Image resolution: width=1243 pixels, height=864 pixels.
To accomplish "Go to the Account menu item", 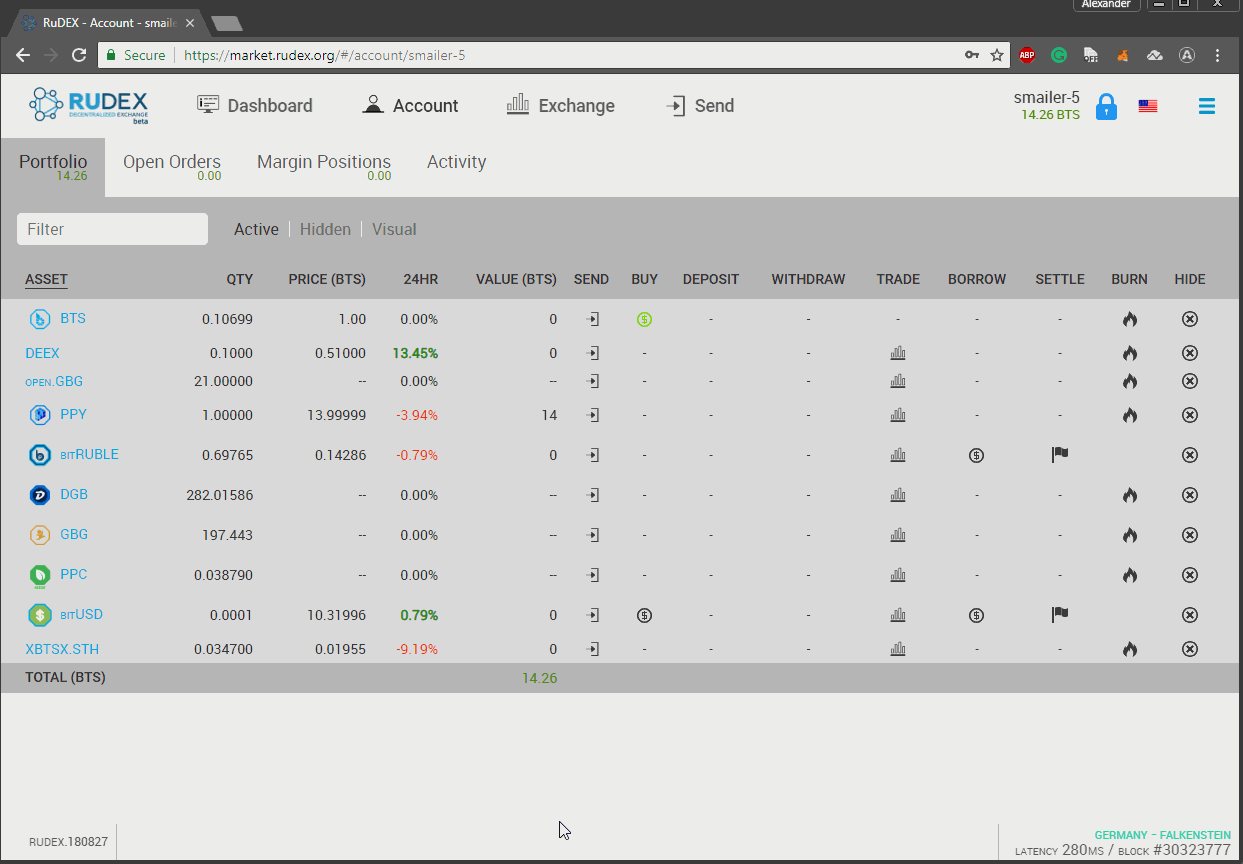I will 410,105.
